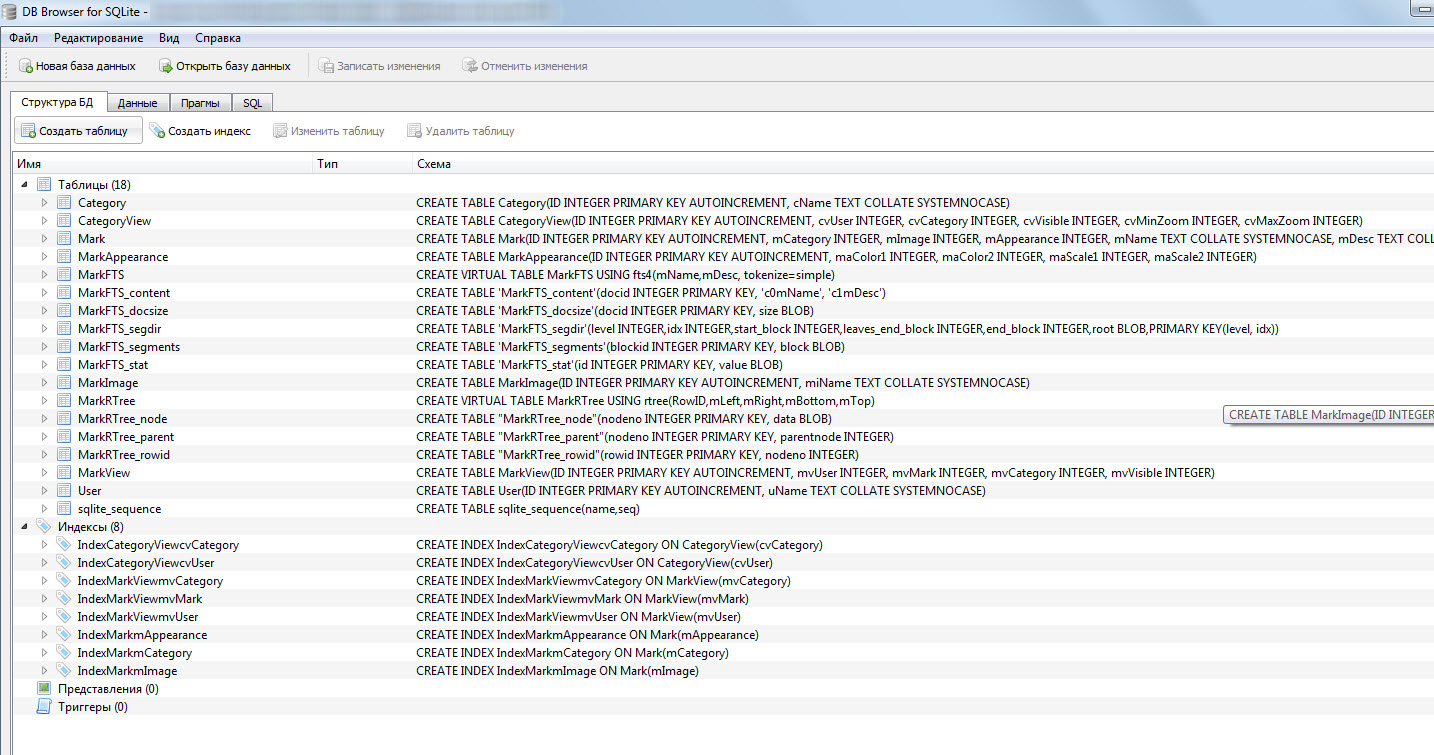Click the Create Index icon
The image size is (1434, 755).
157,131
